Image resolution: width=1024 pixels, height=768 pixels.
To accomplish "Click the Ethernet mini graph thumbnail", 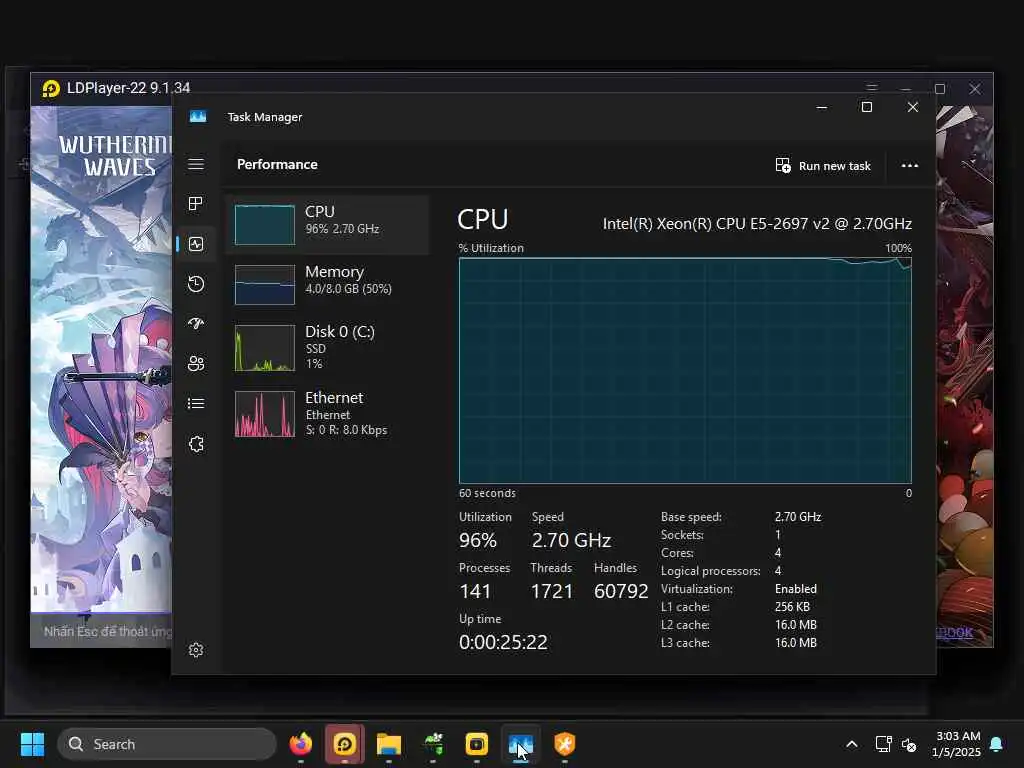I will [264, 414].
